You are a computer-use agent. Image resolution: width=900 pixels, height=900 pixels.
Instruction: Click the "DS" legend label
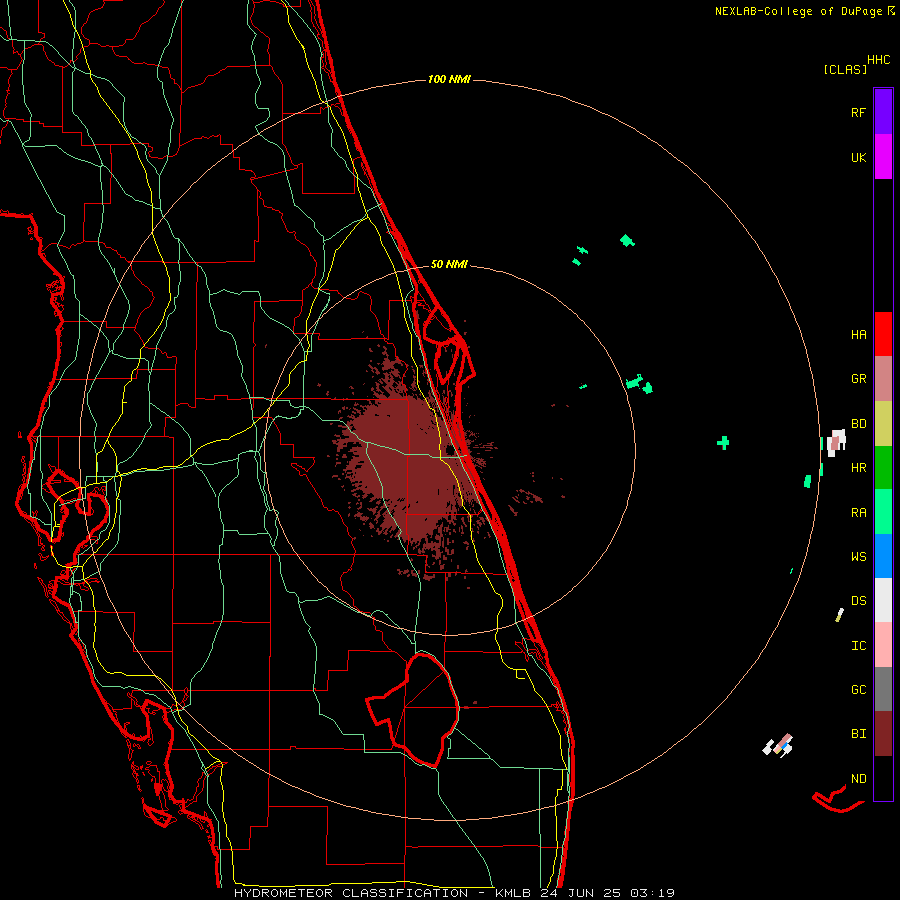pyautogui.click(x=858, y=601)
